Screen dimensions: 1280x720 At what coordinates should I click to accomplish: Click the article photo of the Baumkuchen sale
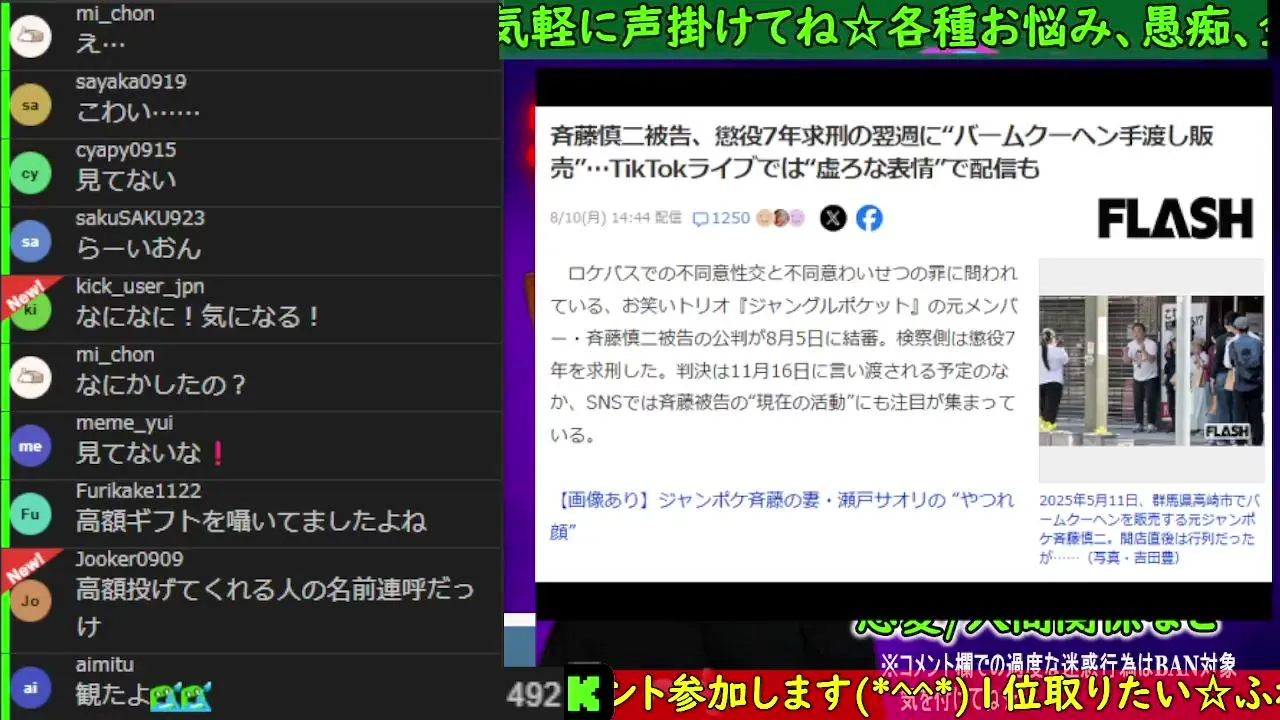1151,370
